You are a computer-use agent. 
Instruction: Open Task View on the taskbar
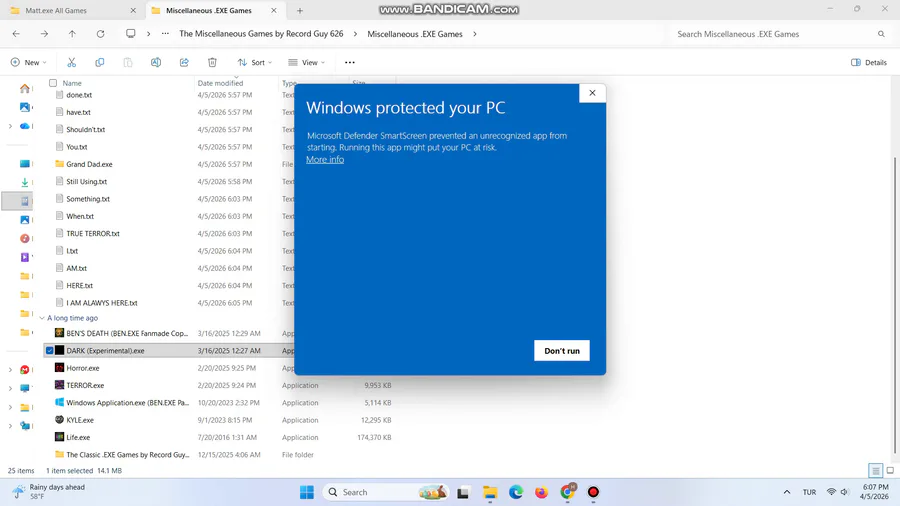tap(463, 492)
